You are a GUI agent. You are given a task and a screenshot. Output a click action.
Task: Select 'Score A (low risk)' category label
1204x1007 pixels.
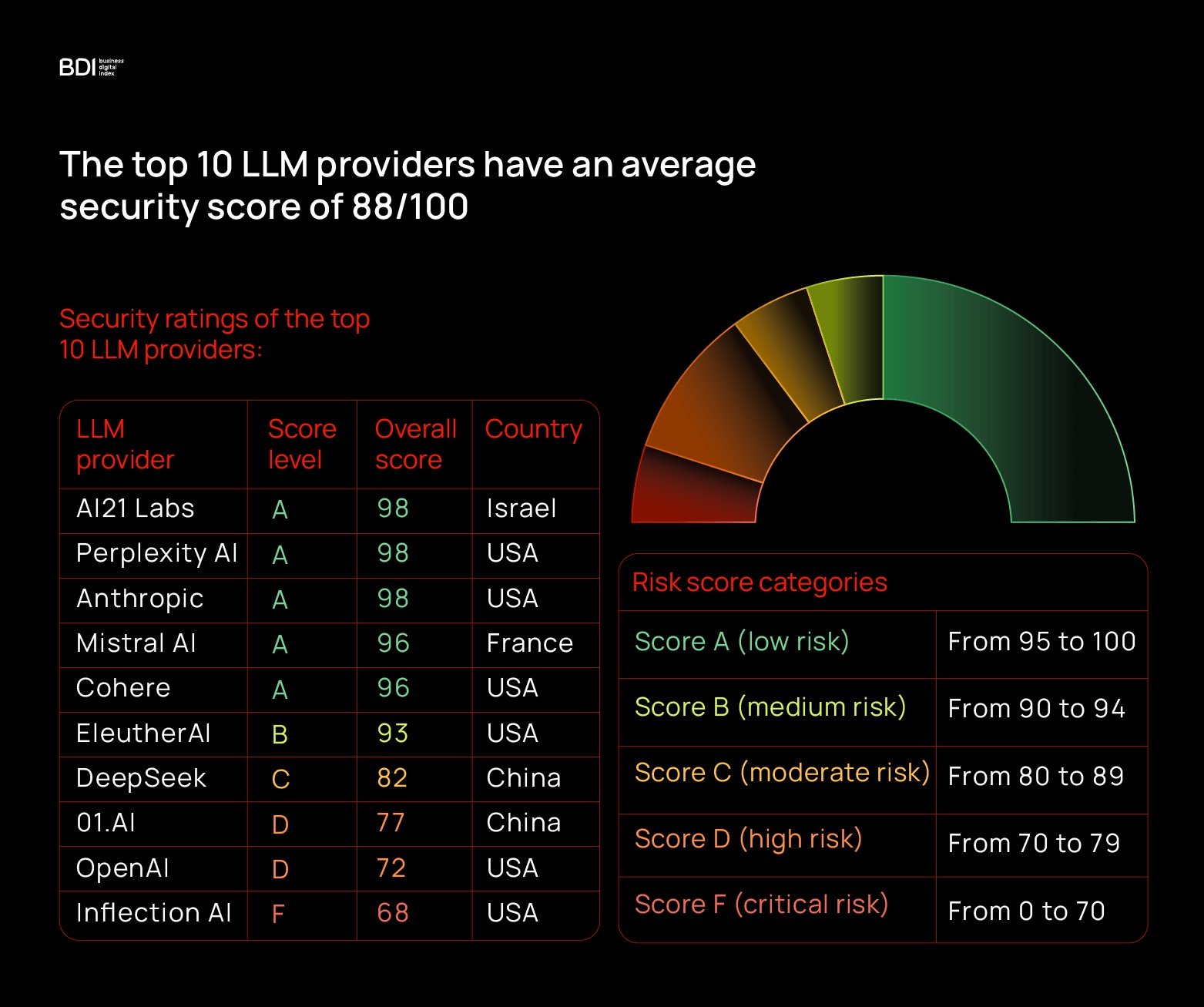click(x=741, y=641)
